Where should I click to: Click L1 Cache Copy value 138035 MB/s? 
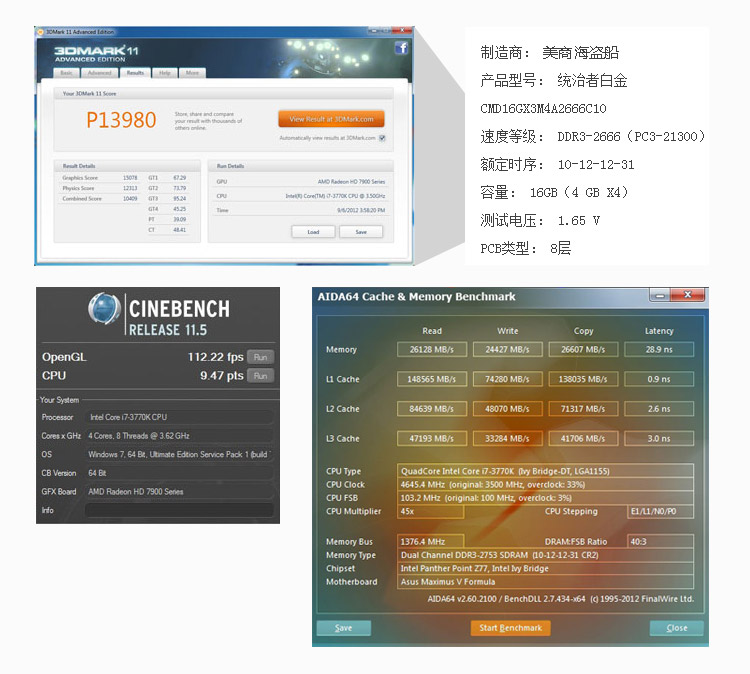[x=583, y=379]
